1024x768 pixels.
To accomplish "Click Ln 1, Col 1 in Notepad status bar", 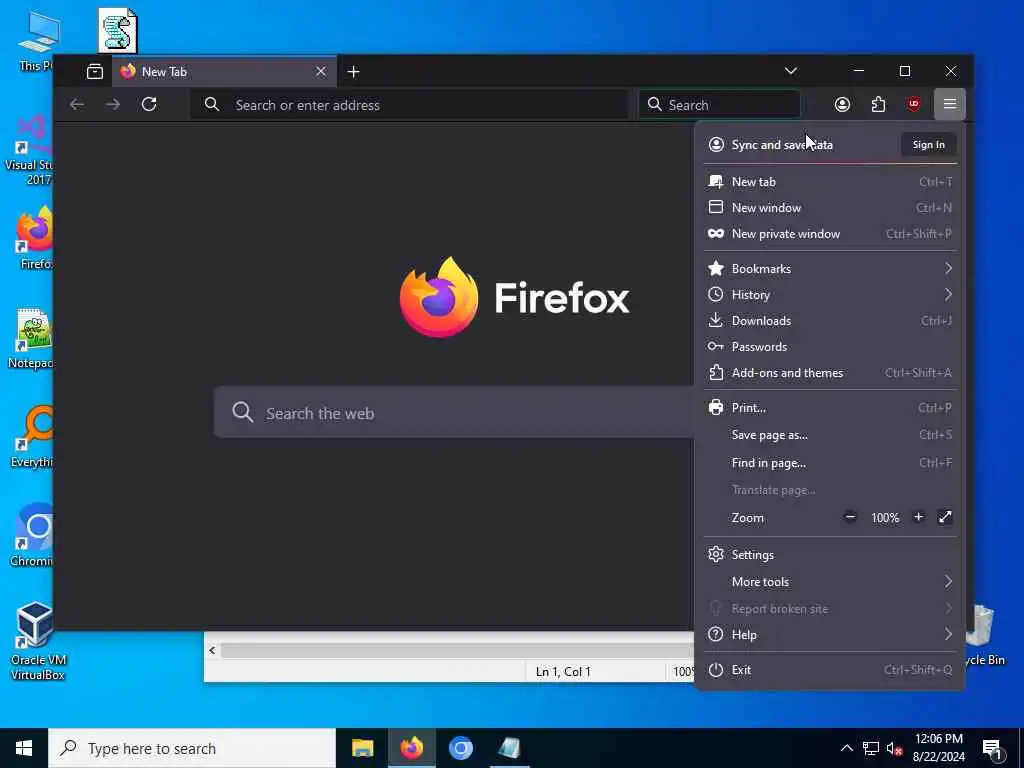I will [x=563, y=671].
